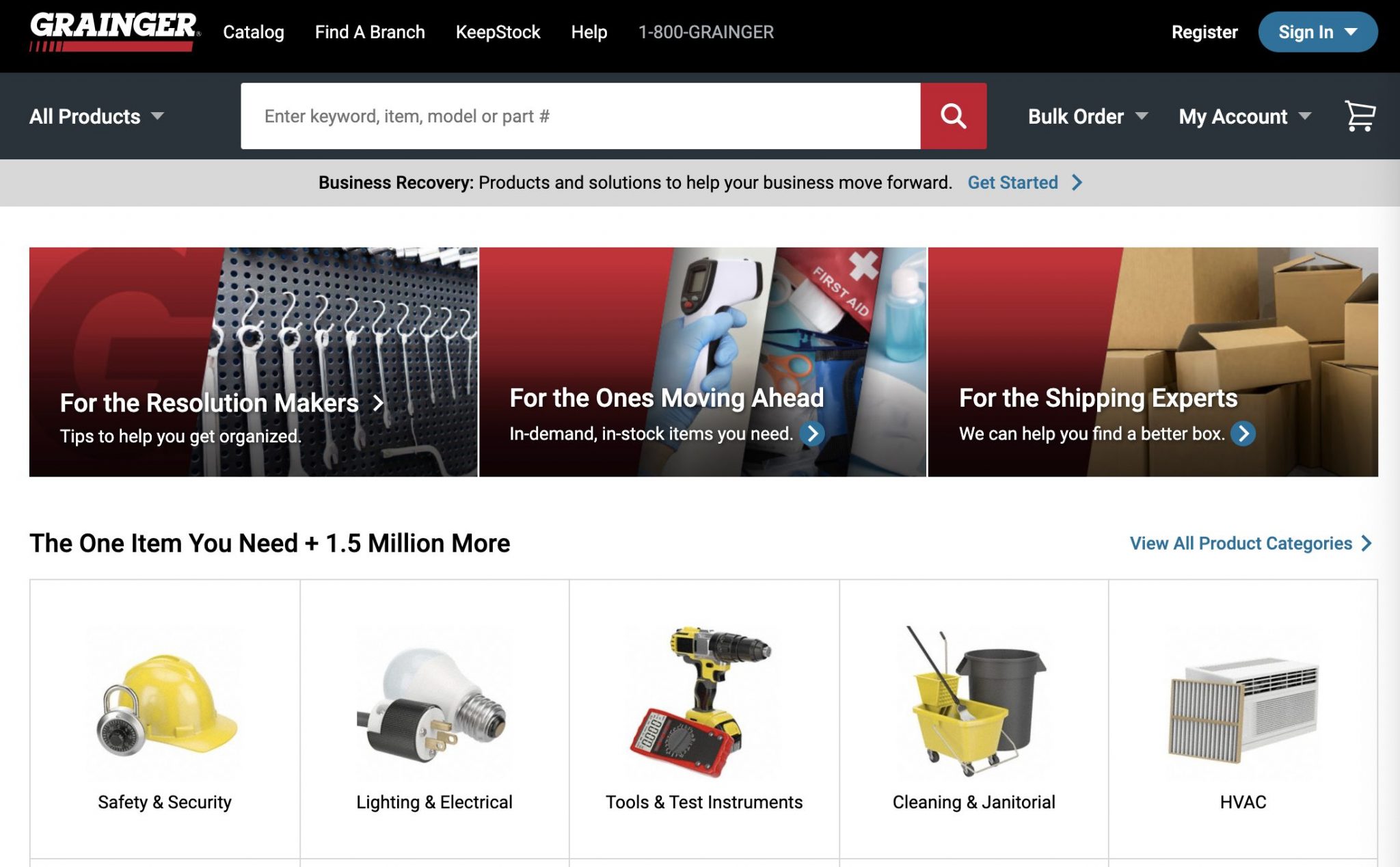
Task: Focus the keyword search input field
Action: [580, 116]
